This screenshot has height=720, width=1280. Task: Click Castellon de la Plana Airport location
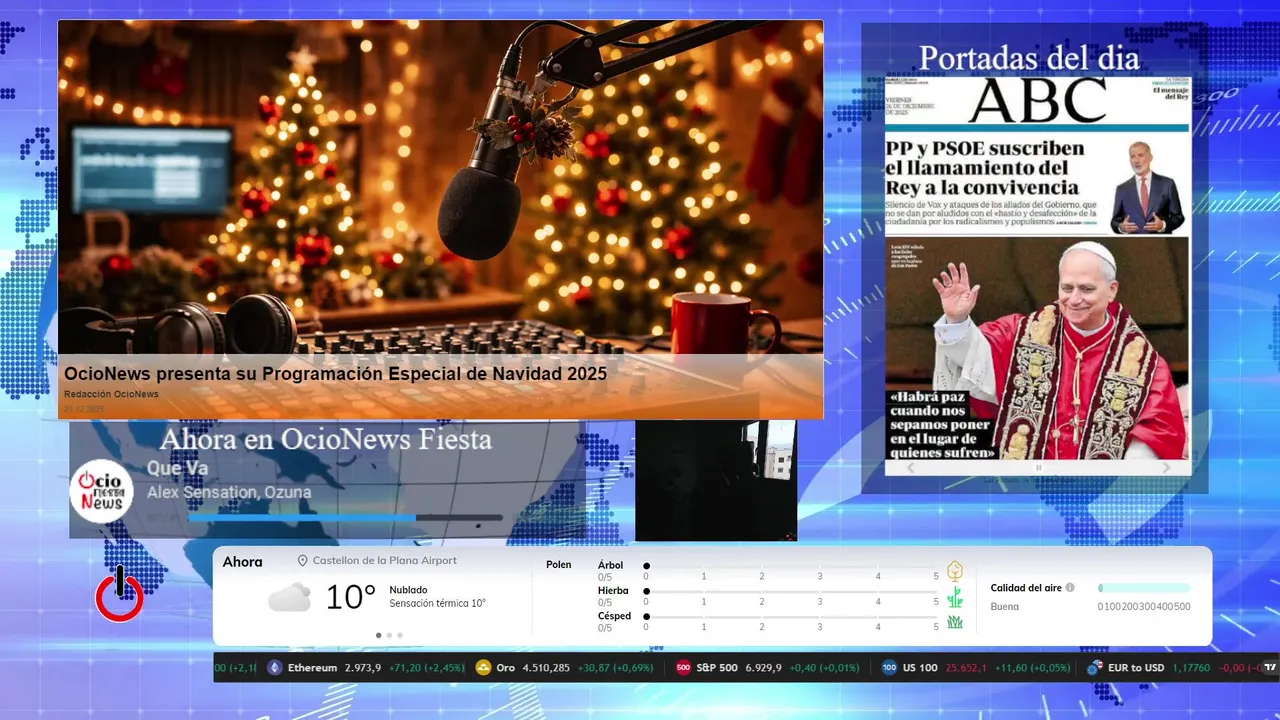(x=384, y=561)
